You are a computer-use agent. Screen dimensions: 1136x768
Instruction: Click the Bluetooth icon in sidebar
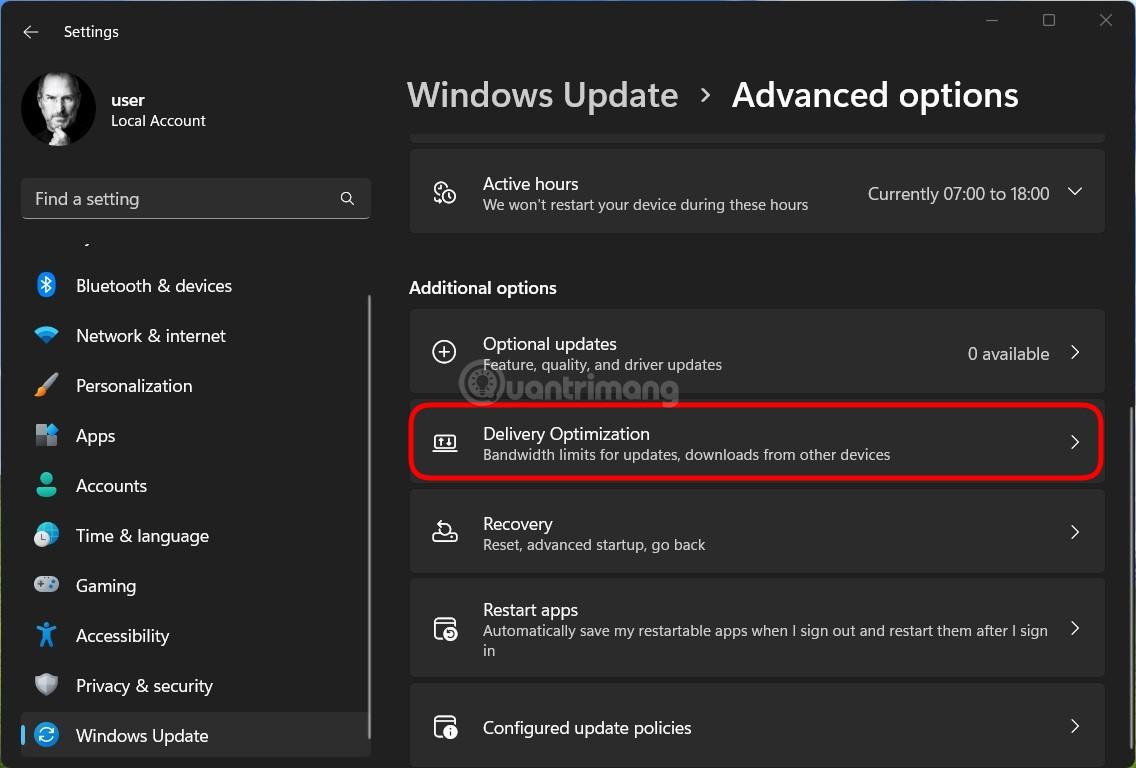(x=46, y=285)
